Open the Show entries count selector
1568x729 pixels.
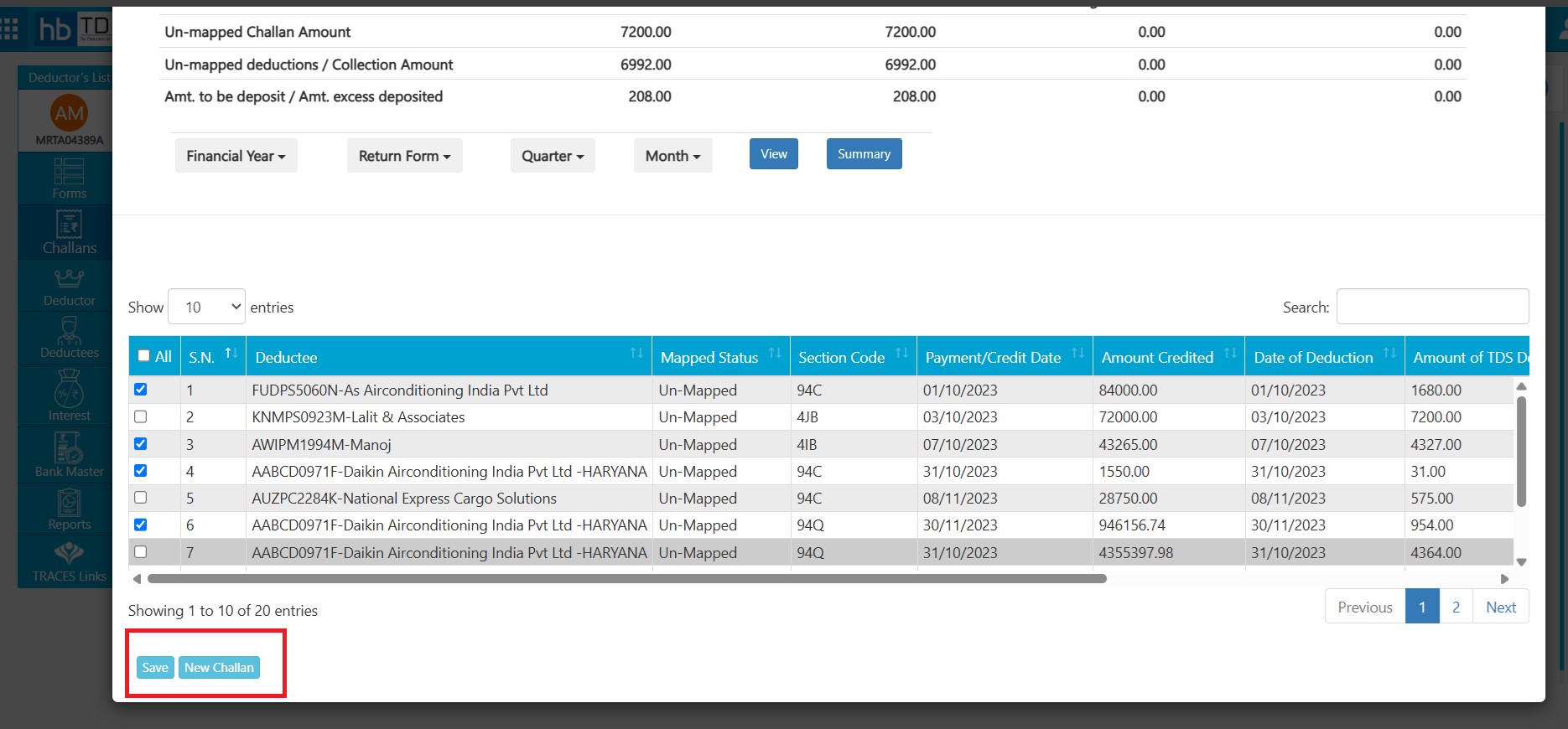tap(206, 307)
